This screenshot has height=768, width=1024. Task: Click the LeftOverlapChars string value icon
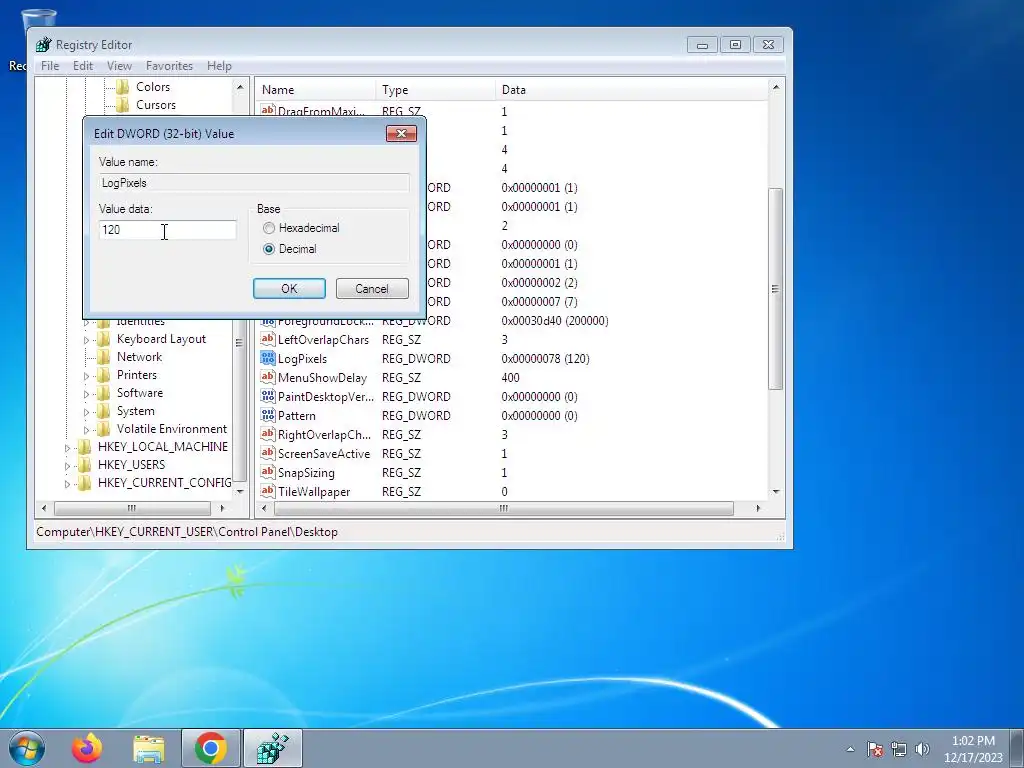268,339
